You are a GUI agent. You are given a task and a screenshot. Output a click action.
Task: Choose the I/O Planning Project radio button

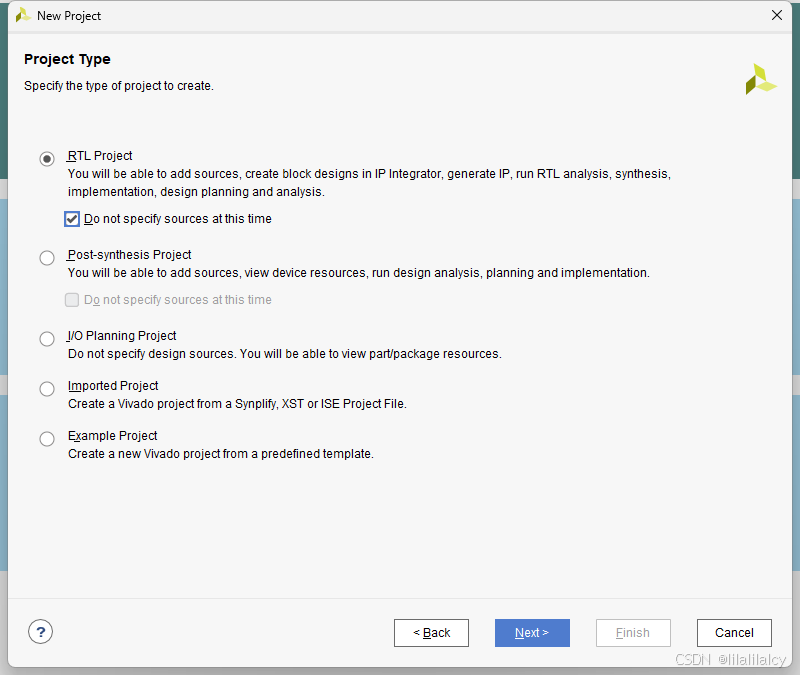[x=47, y=339]
